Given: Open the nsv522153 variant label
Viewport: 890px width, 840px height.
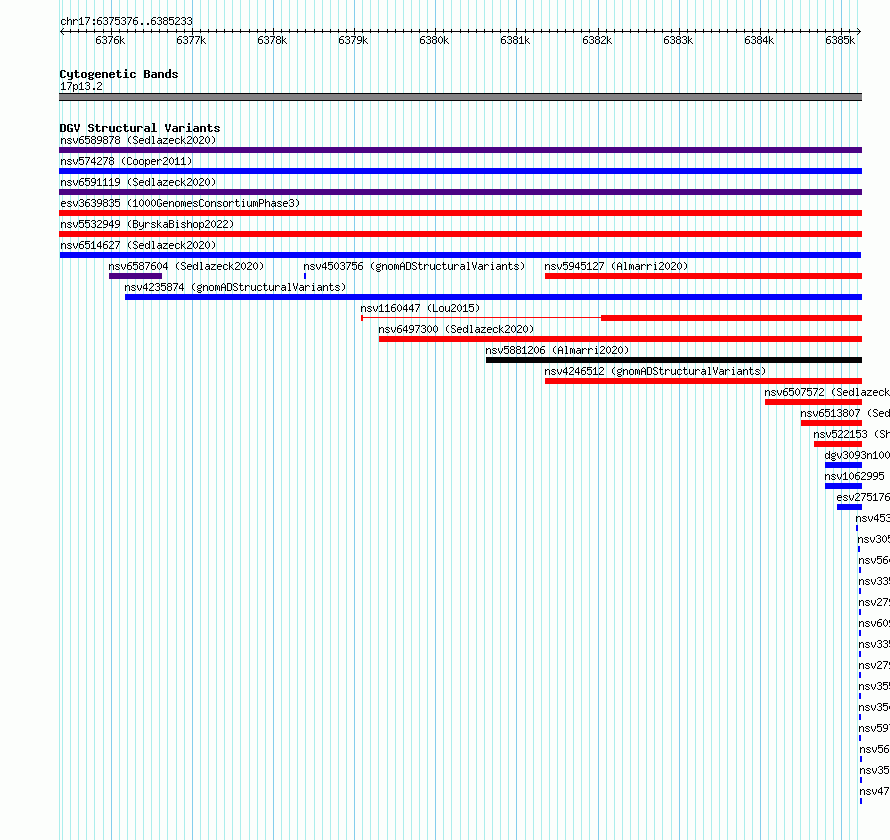Looking at the screenshot, I should (x=851, y=434).
